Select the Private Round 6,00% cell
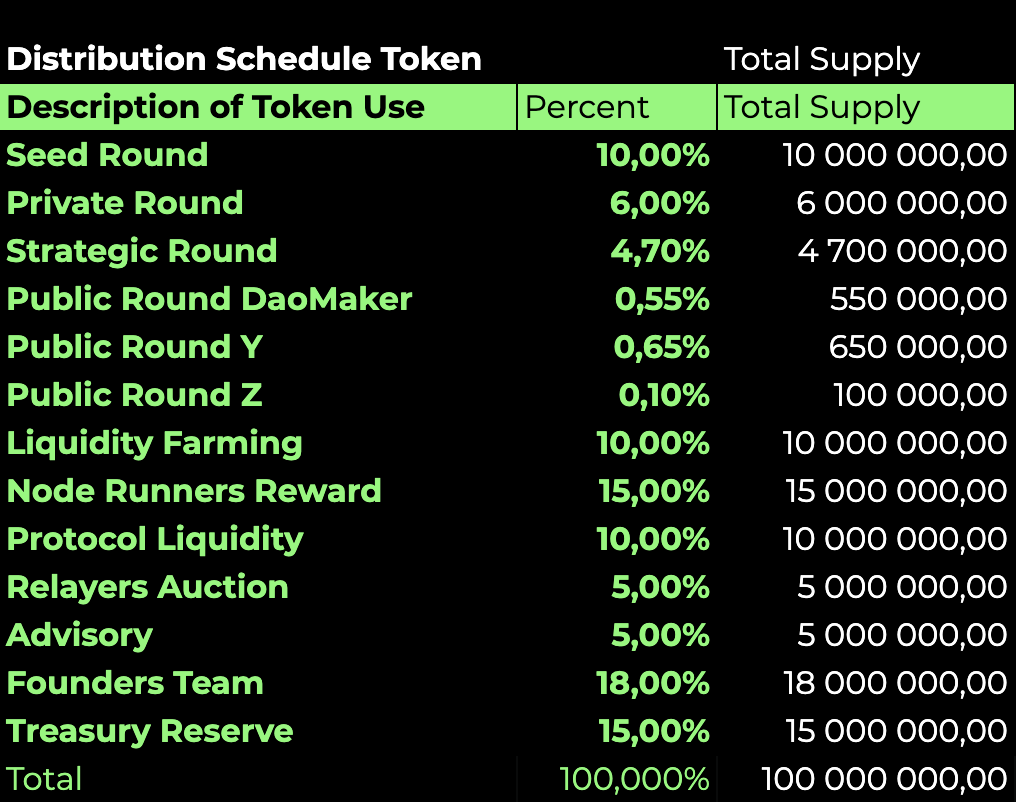 pyautogui.click(x=659, y=203)
